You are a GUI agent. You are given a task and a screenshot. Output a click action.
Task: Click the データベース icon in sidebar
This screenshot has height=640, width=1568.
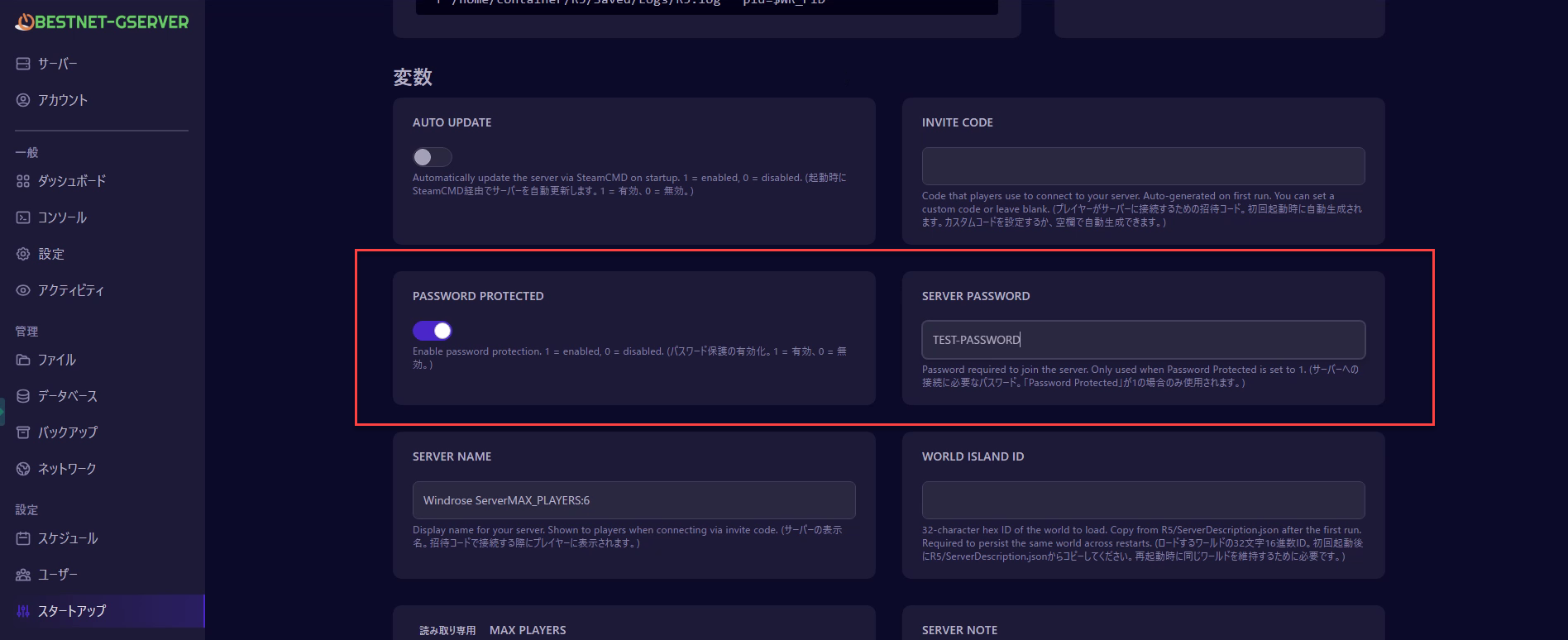23,396
